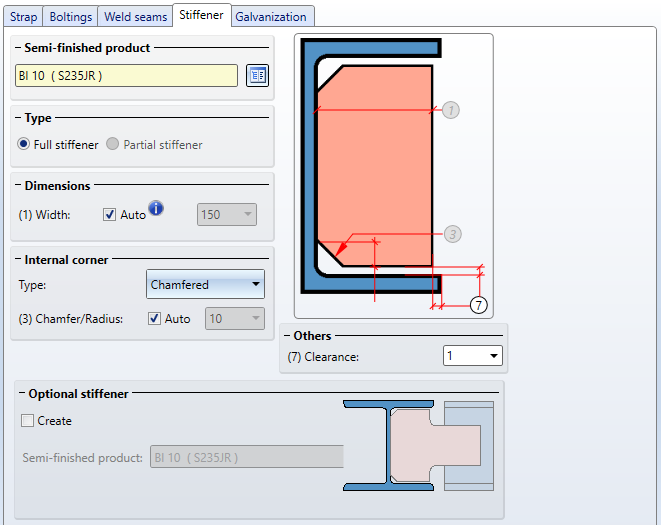The width and height of the screenshot is (661, 525).
Task: Click the circled 7 clearance marker in the diagram
Action: click(478, 305)
